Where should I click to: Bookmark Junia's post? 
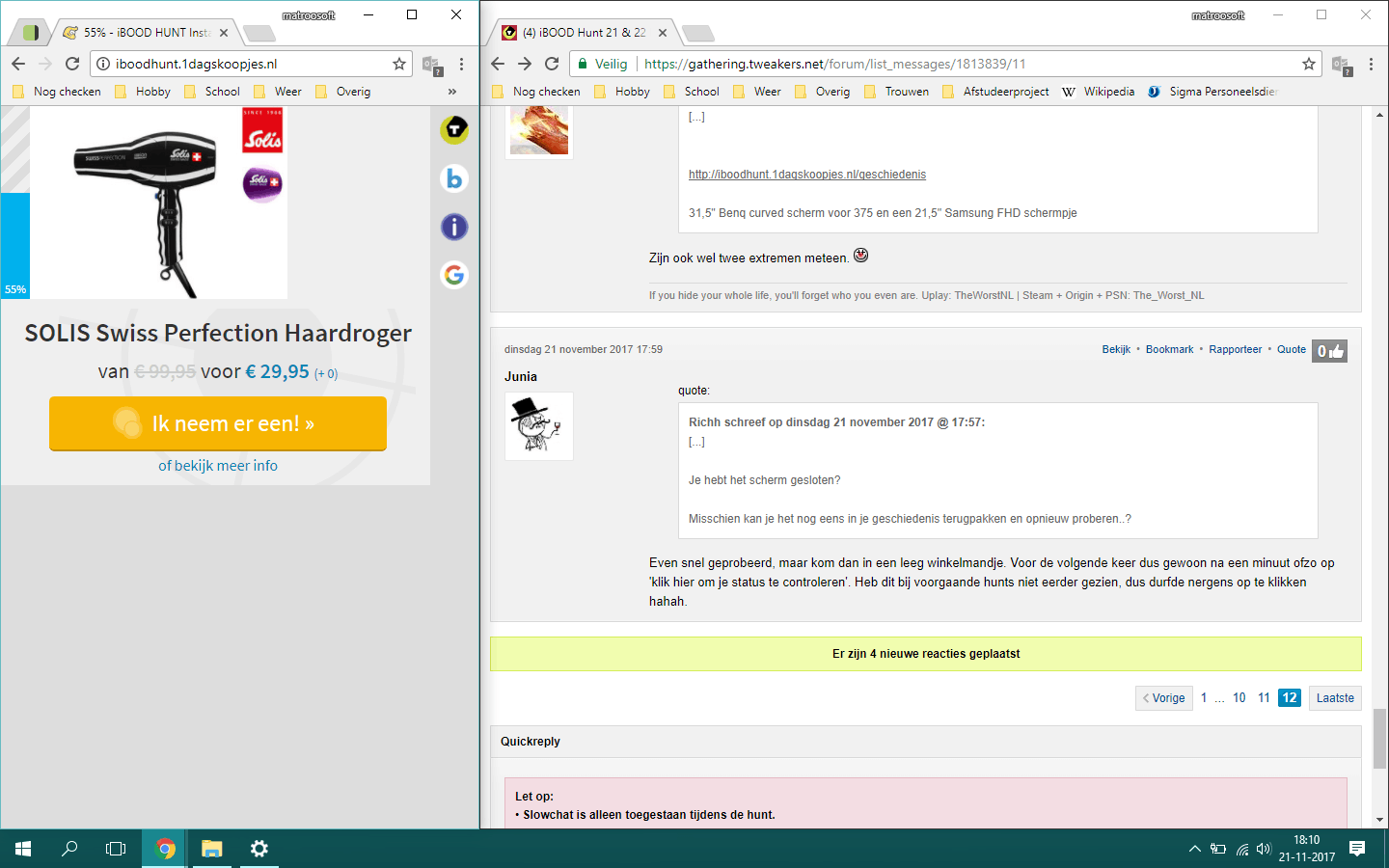[x=1169, y=349]
